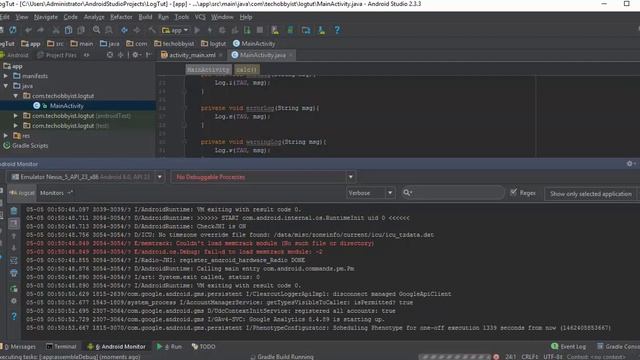Viewport: 640px width, 360px height.
Task: Click the Find magnifier icon
Action: click(96, 30)
